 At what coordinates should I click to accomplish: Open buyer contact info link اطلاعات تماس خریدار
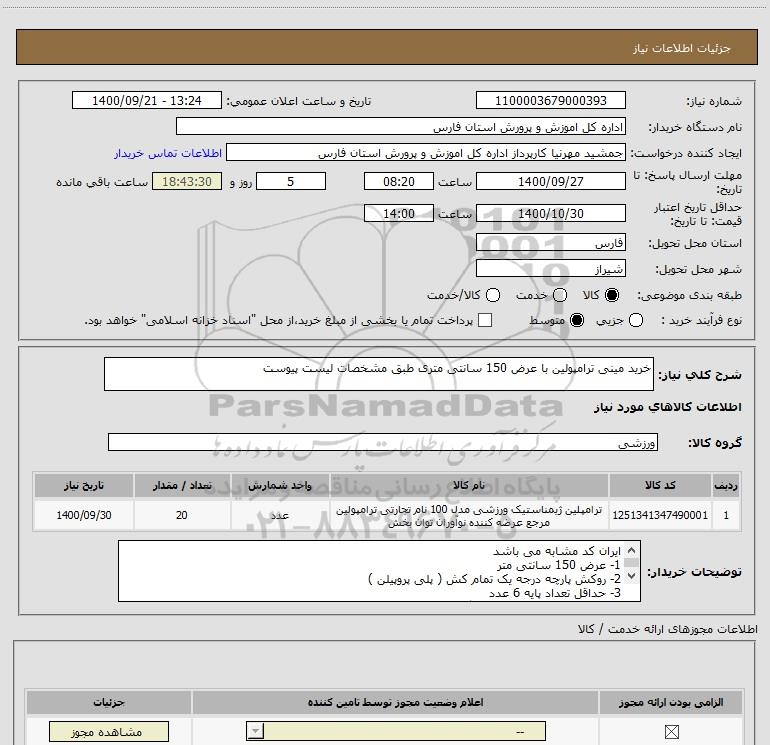tap(168, 153)
